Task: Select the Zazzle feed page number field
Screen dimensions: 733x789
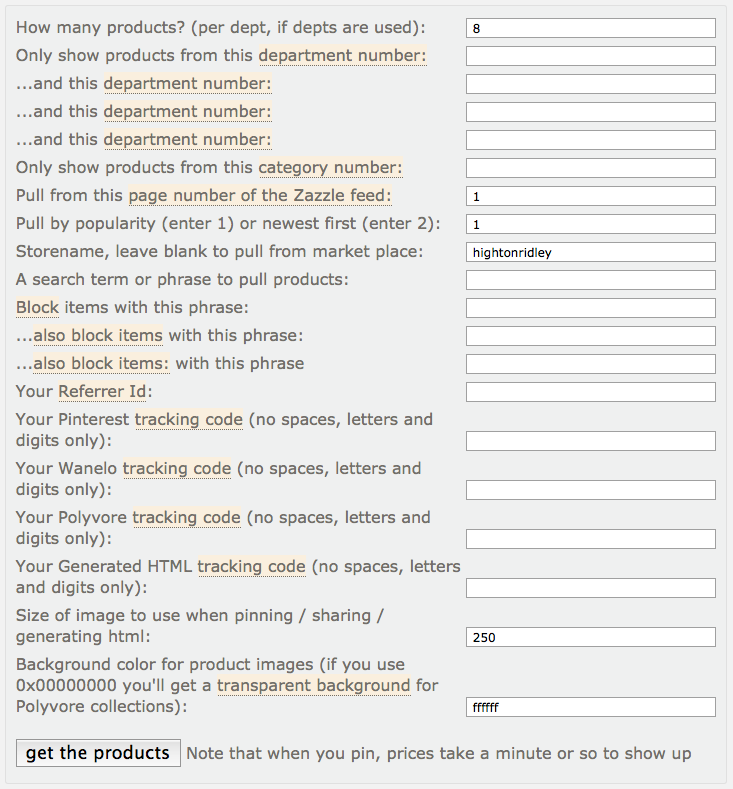Action: pos(590,196)
